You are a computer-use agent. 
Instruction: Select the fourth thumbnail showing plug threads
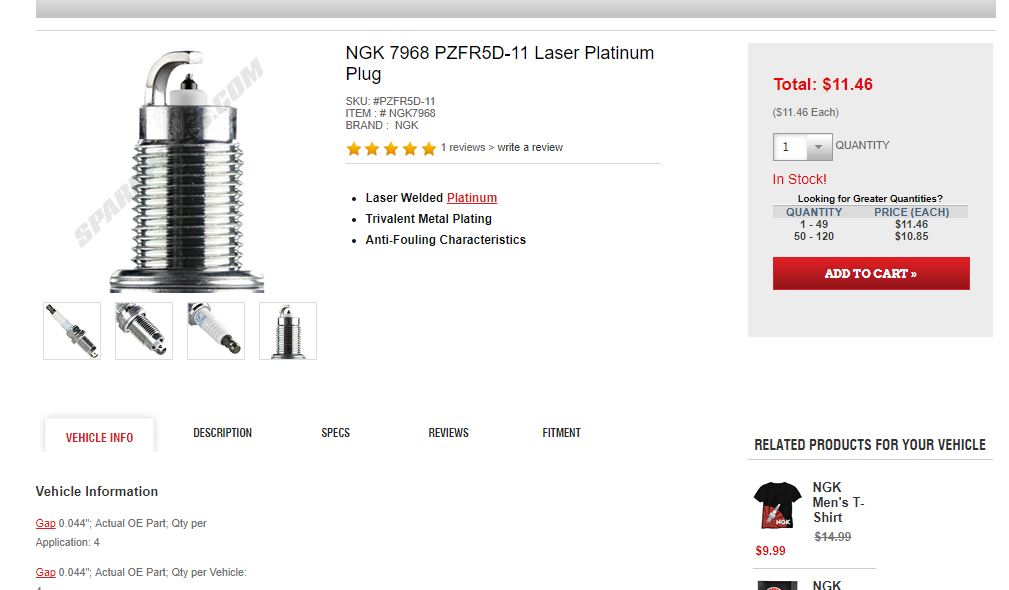tap(288, 331)
